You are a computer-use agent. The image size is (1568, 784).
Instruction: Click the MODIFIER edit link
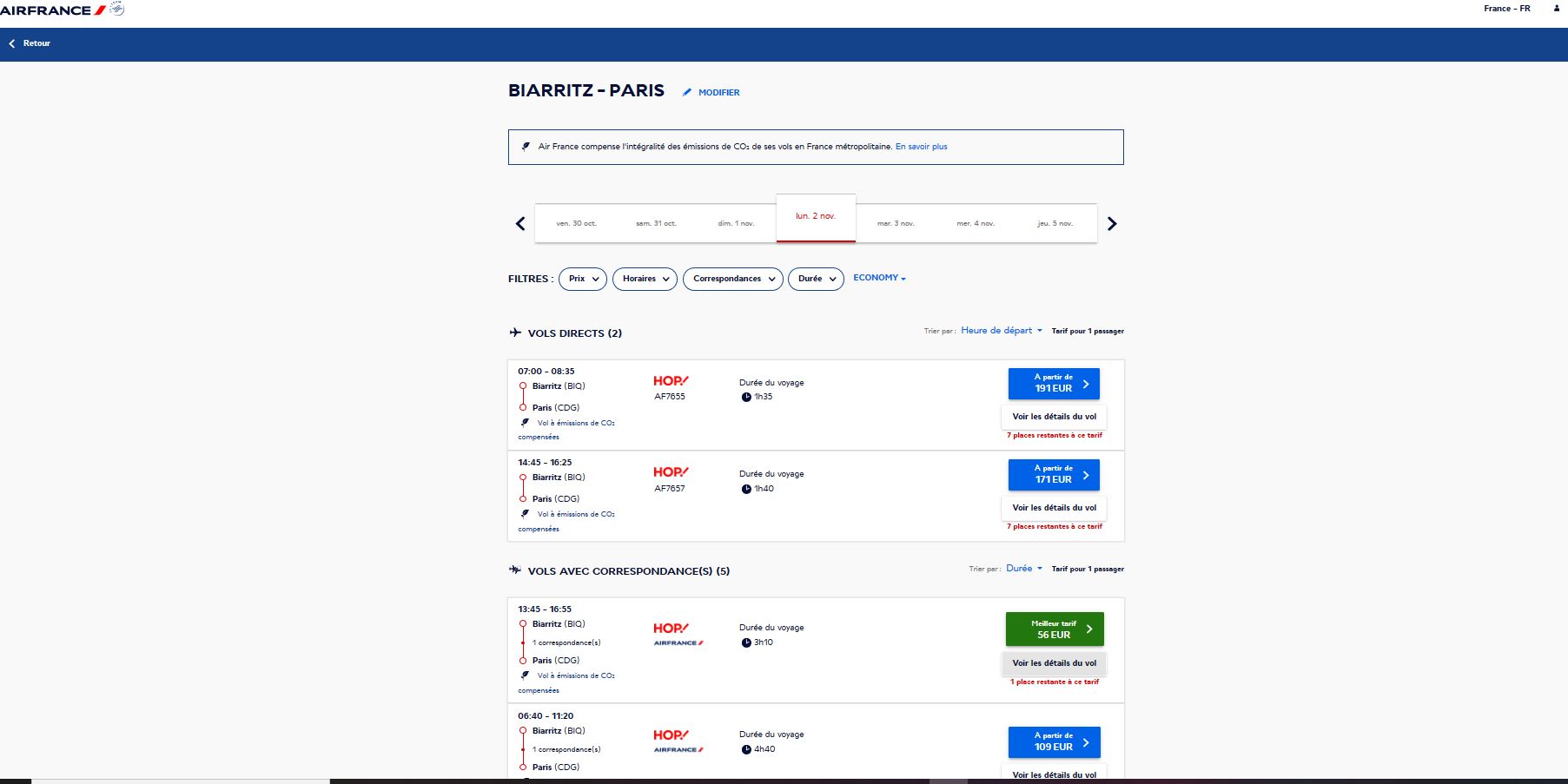[x=711, y=92]
